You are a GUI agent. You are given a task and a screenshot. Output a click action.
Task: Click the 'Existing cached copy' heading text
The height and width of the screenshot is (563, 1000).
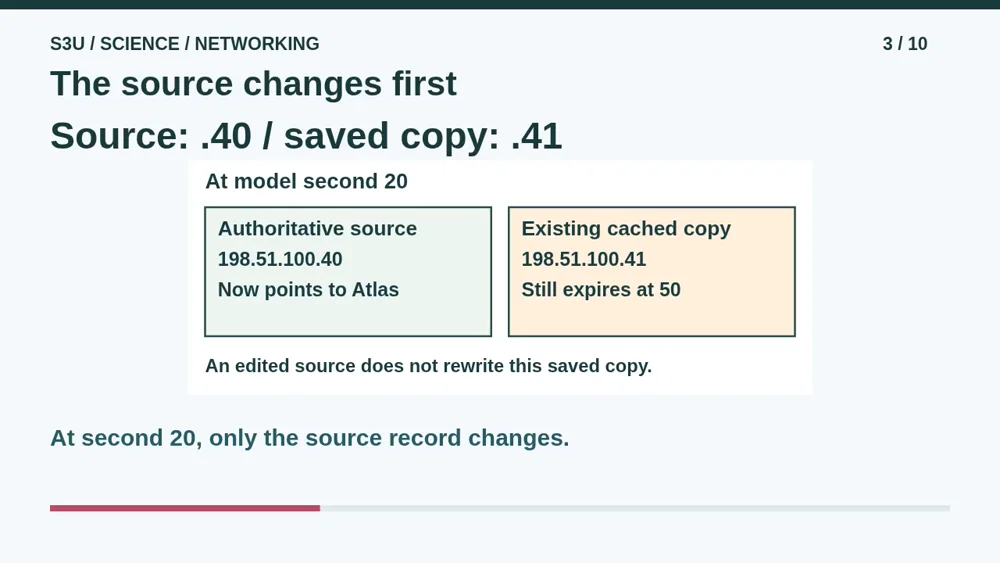point(626,228)
